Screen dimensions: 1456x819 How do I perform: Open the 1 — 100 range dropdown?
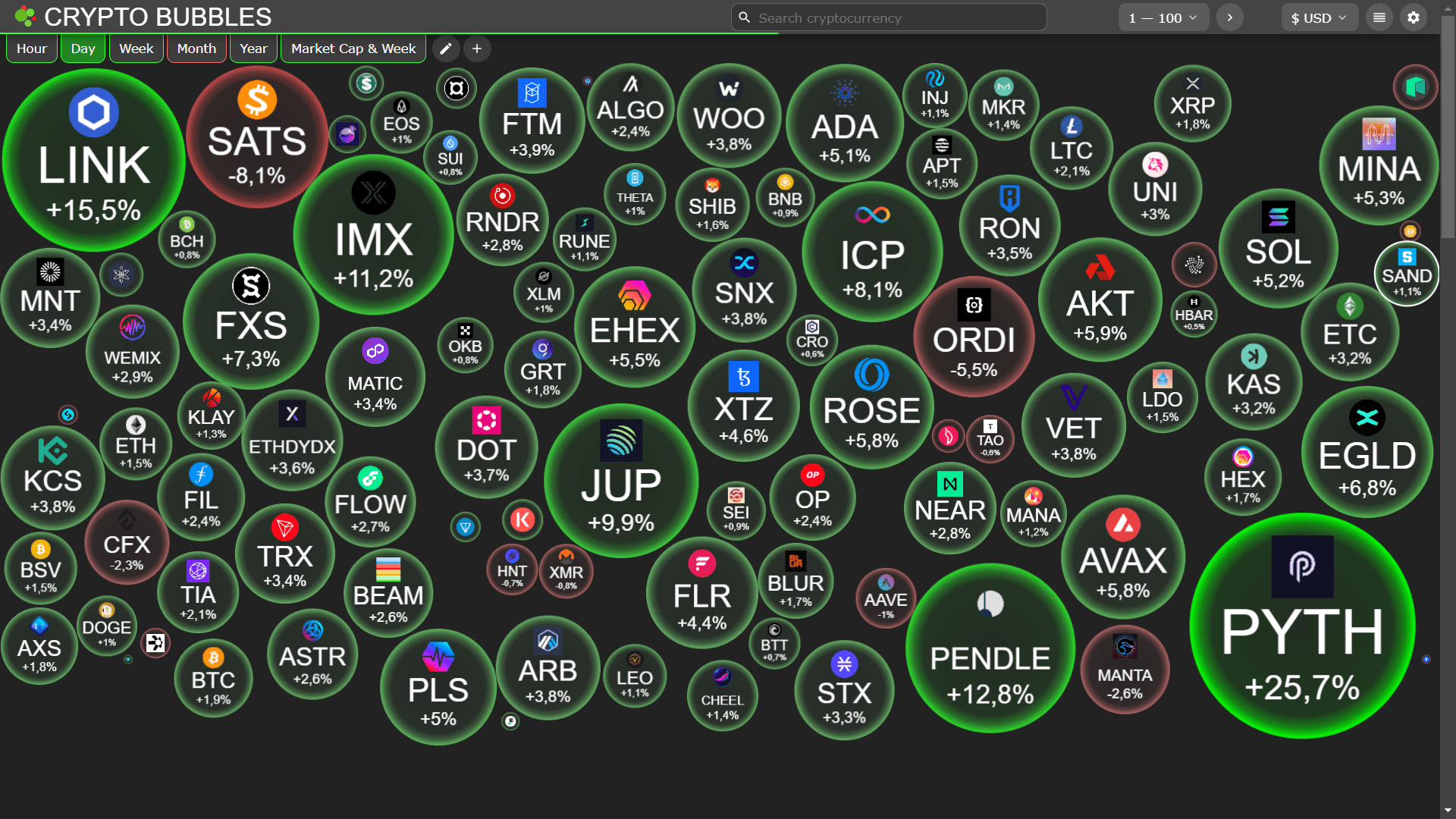[1163, 17]
